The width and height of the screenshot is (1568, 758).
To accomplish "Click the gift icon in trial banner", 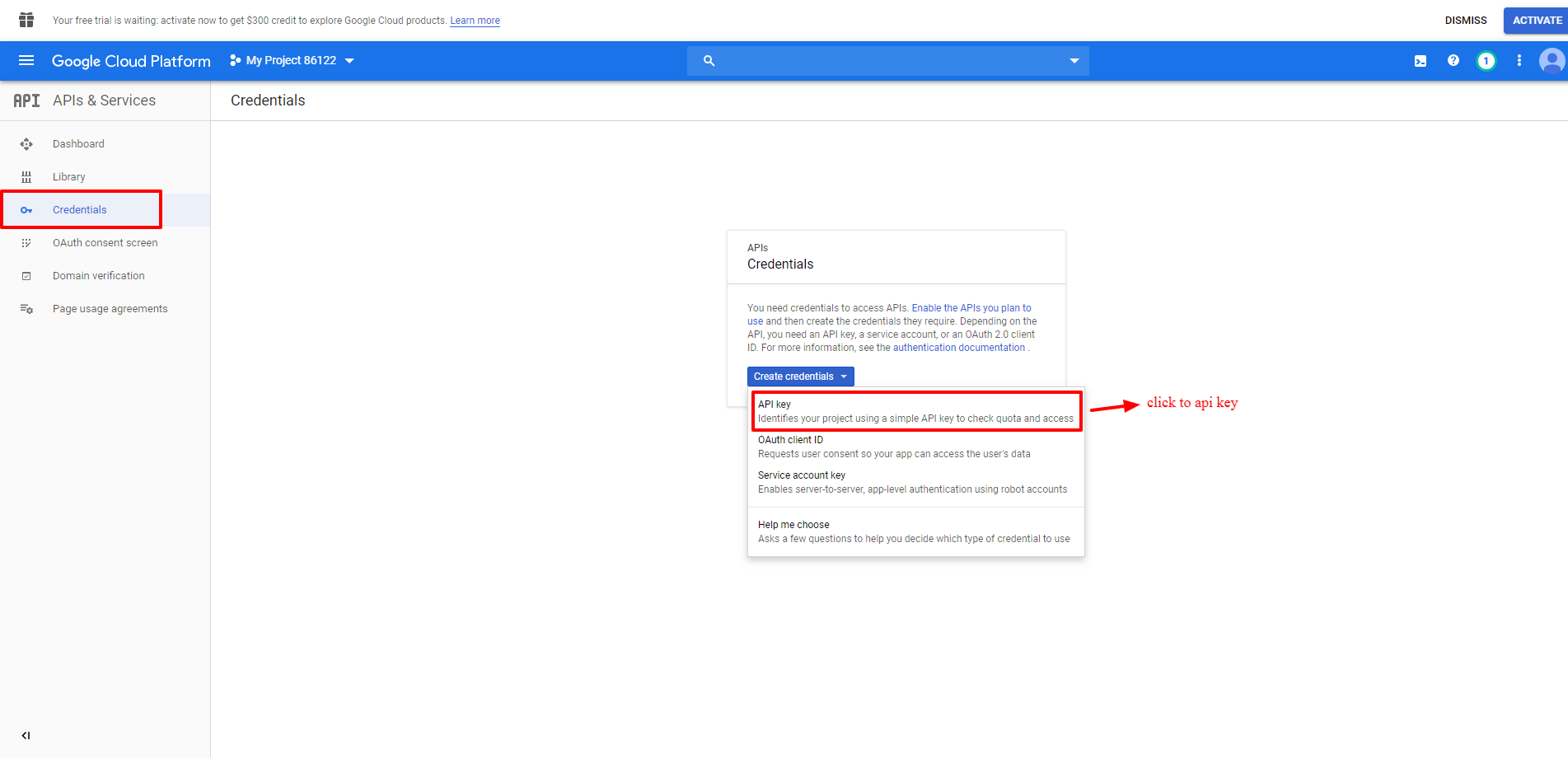I will 26,20.
